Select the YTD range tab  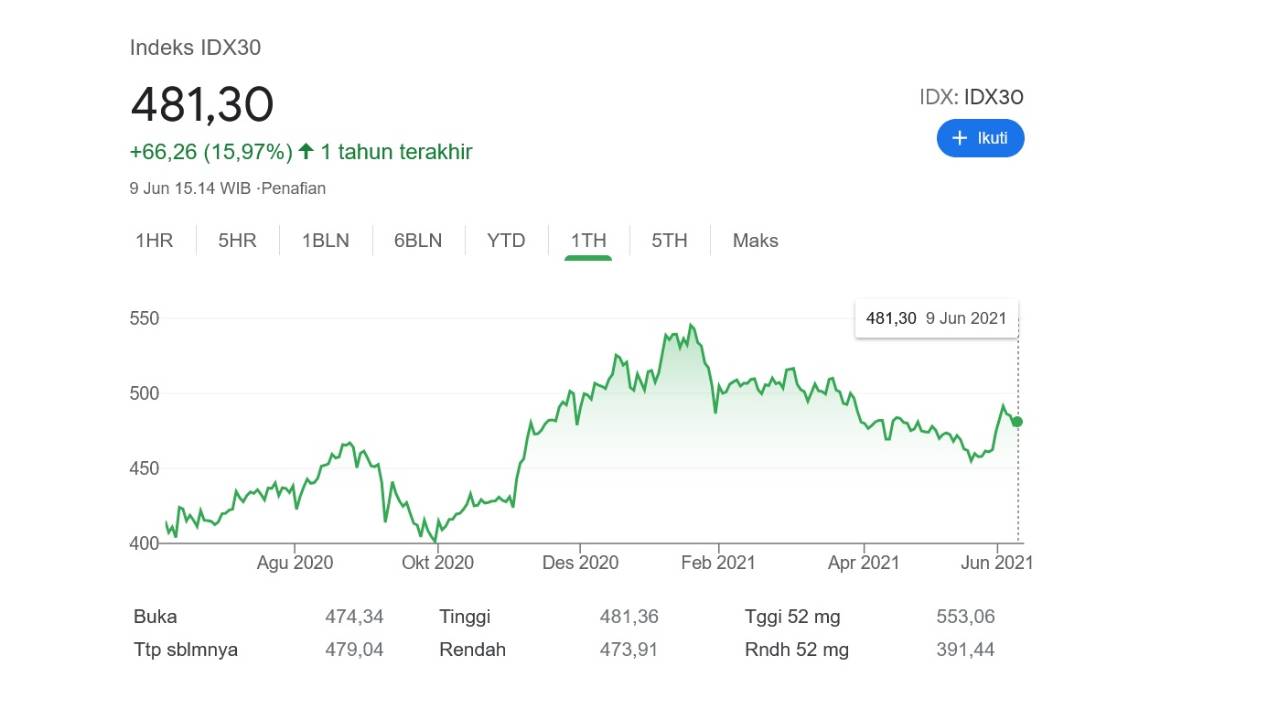[x=506, y=240]
